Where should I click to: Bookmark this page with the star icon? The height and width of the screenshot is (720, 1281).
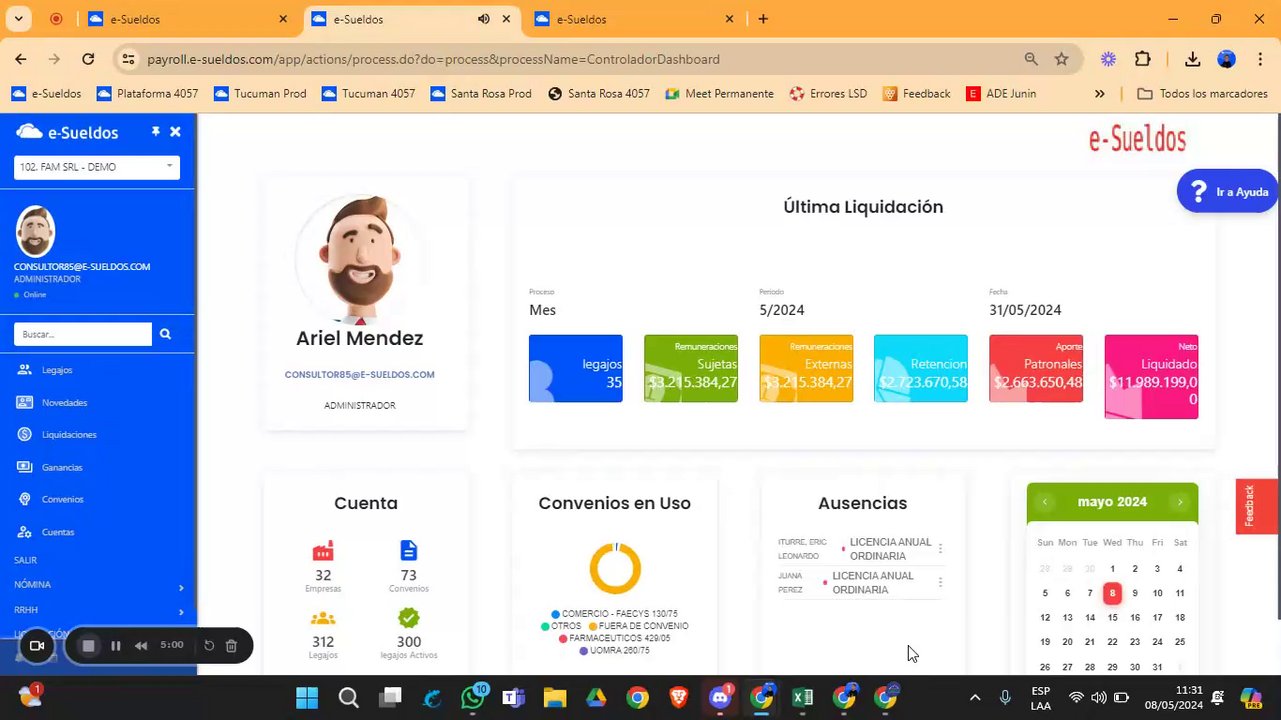coord(1061,59)
